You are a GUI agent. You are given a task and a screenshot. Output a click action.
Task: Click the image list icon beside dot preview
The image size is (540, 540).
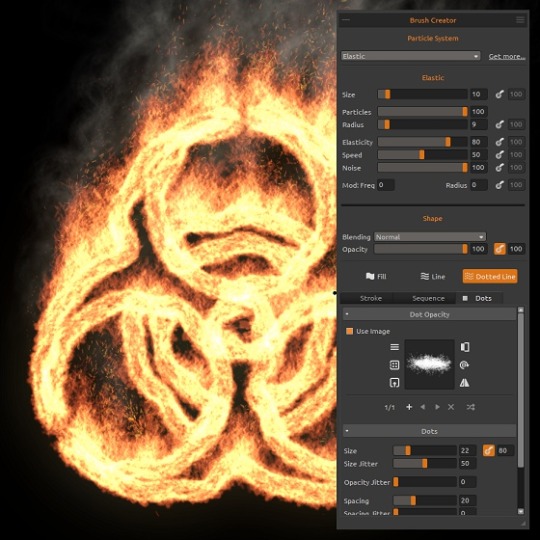tap(394, 347)
